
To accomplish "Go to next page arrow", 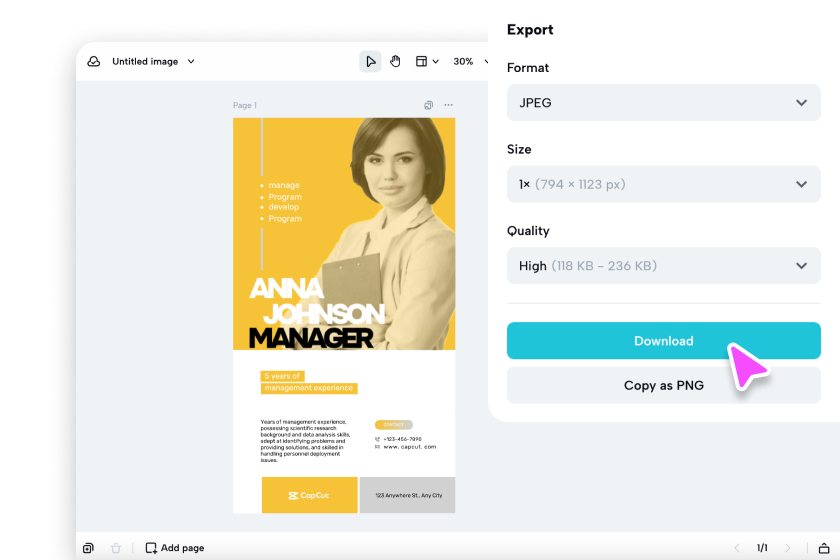I will pyautogui.click(x=788, y=548).
